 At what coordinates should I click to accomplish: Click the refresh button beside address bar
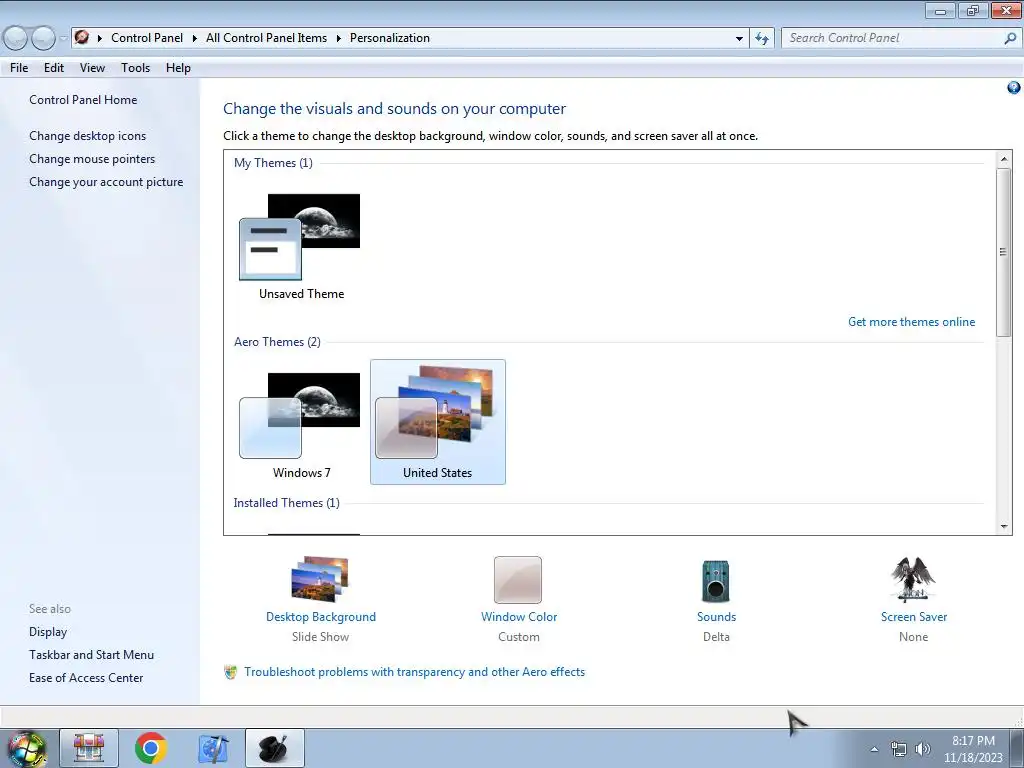coord(762,39)
